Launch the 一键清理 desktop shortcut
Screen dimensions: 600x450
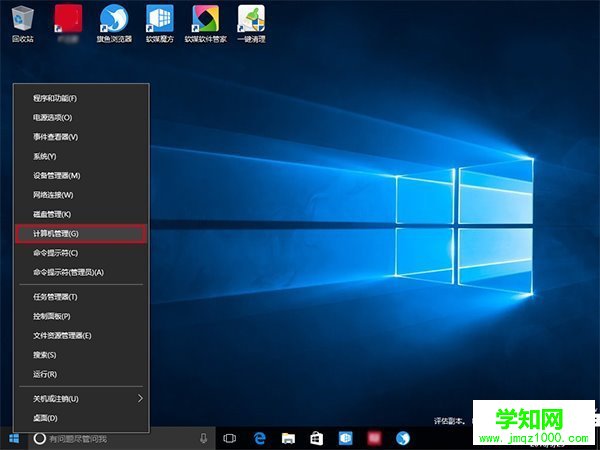point(251,23)
